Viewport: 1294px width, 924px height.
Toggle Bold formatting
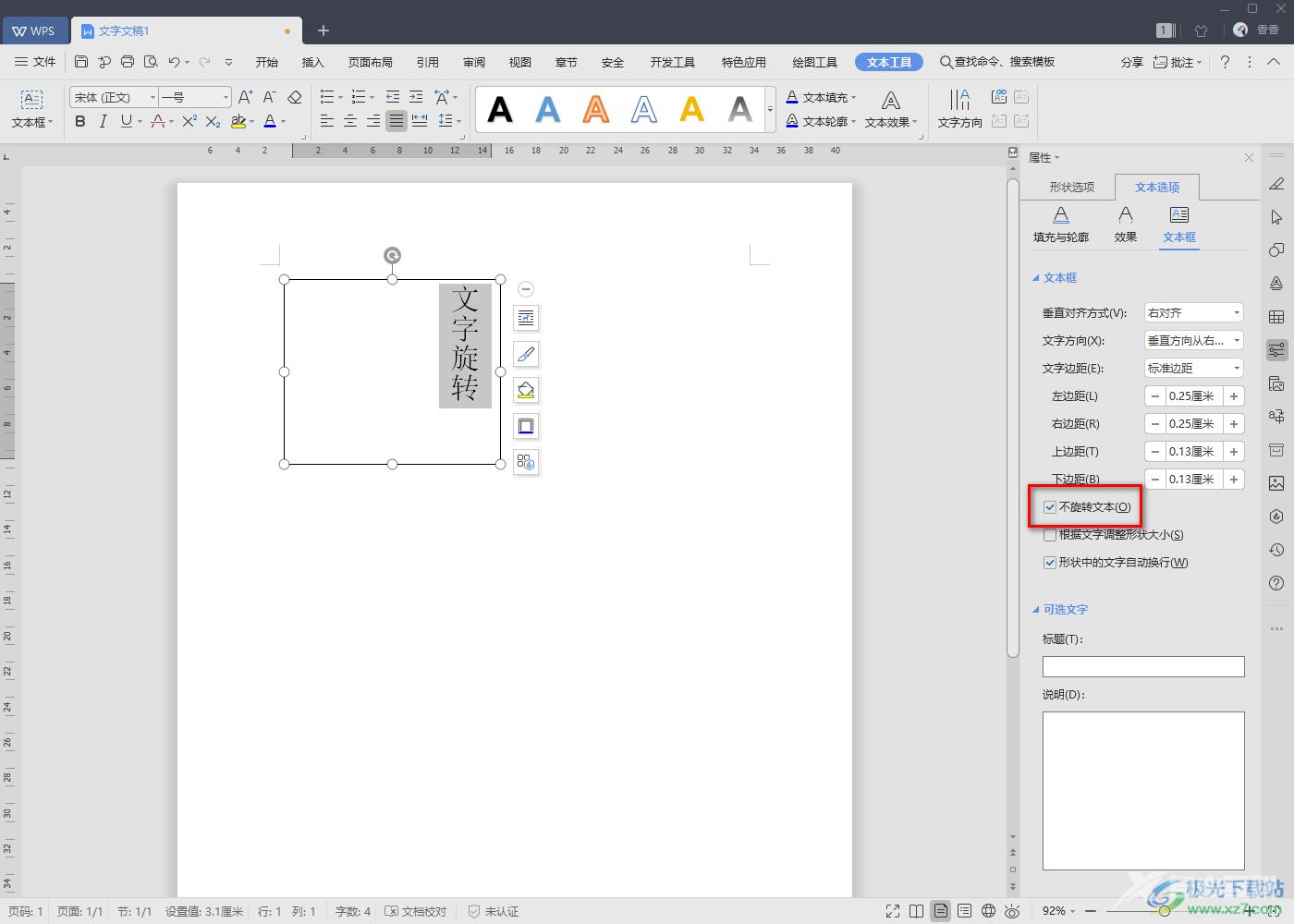80,121
